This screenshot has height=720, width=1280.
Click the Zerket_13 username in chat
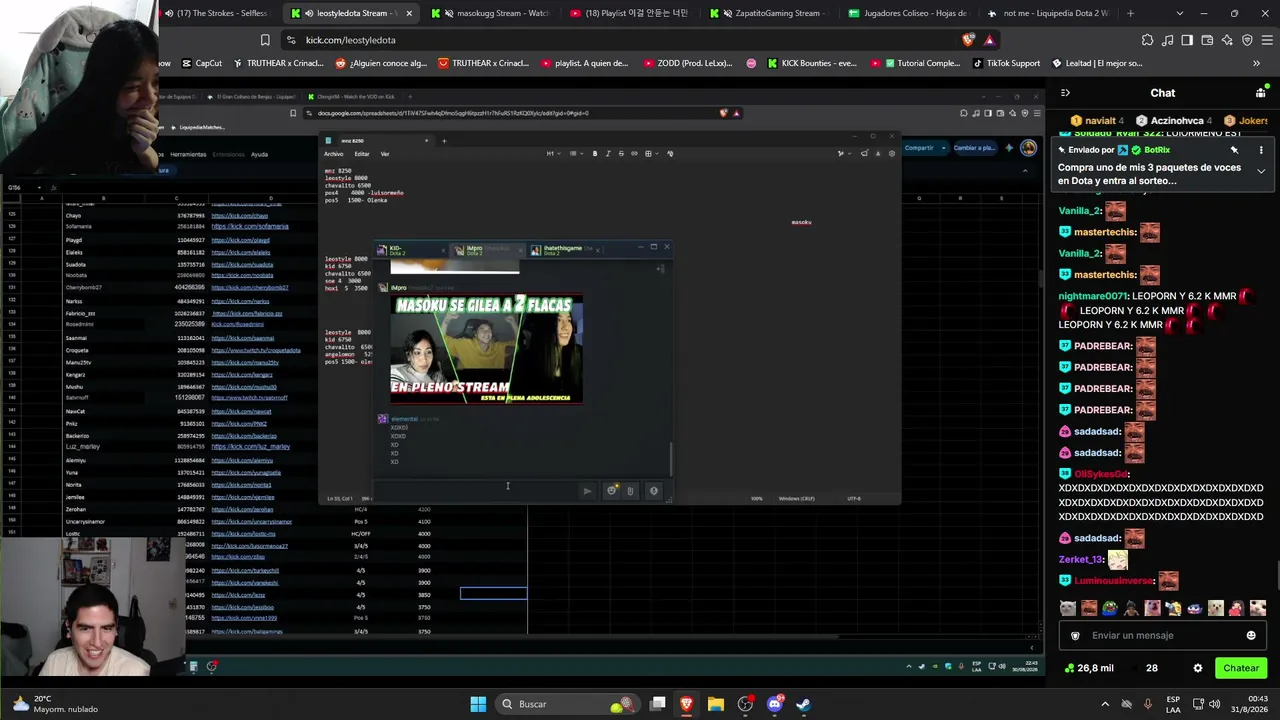pos(1081,560)
